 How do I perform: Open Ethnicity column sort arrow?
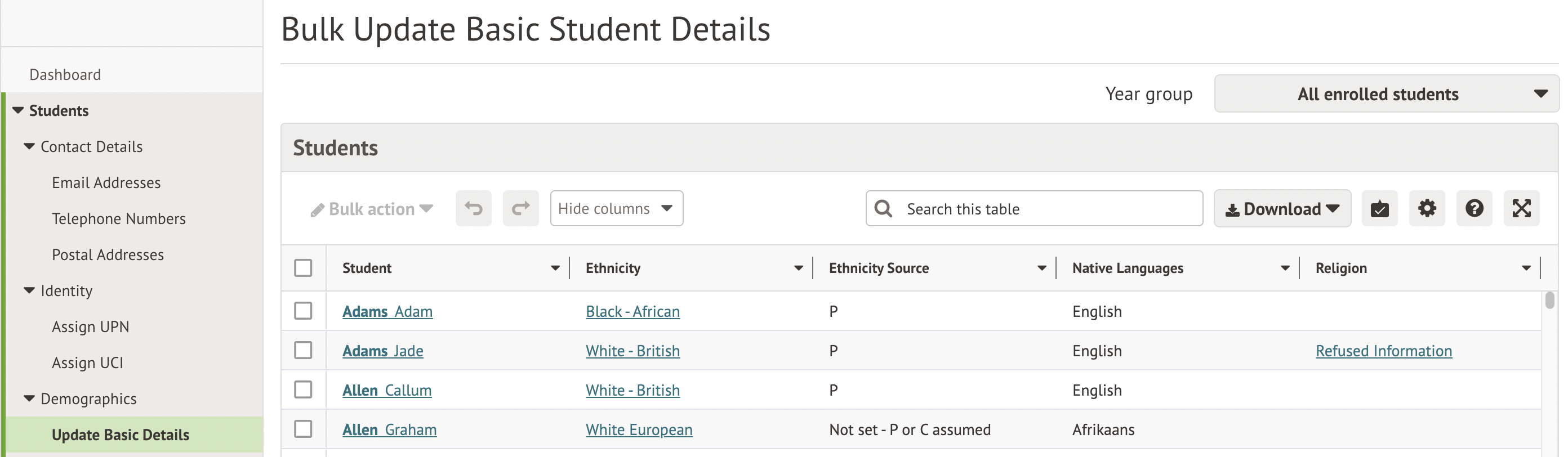799,268
